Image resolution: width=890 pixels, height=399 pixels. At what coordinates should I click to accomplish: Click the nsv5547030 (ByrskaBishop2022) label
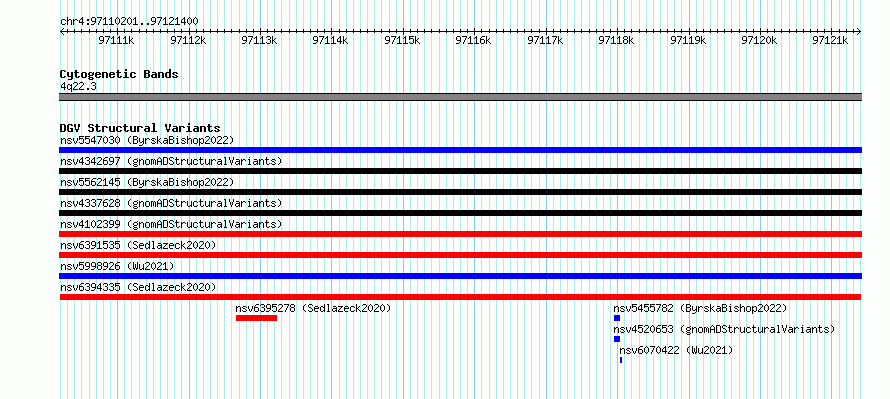[147, 140]
